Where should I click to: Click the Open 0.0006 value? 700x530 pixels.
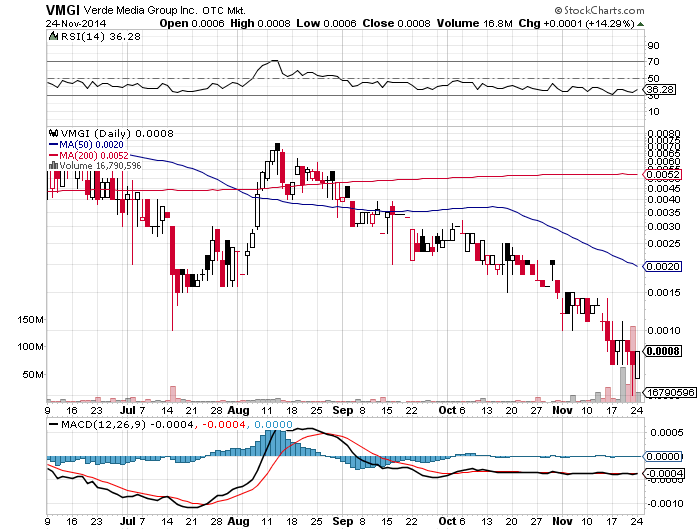point(192,23)
